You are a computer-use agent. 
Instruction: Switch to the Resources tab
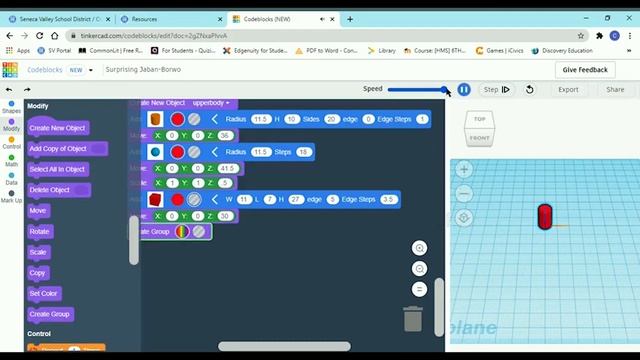[x=171, y=19]
